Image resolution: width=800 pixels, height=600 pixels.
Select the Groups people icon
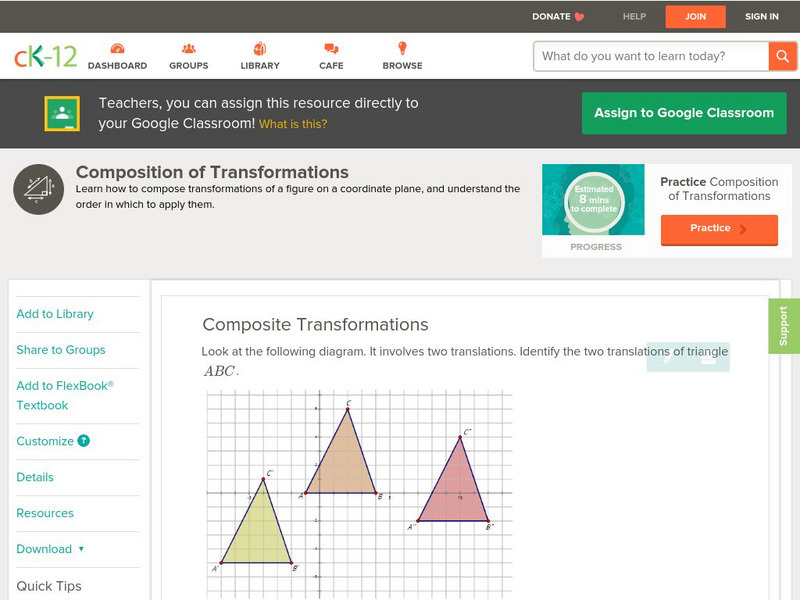[188, 47]
